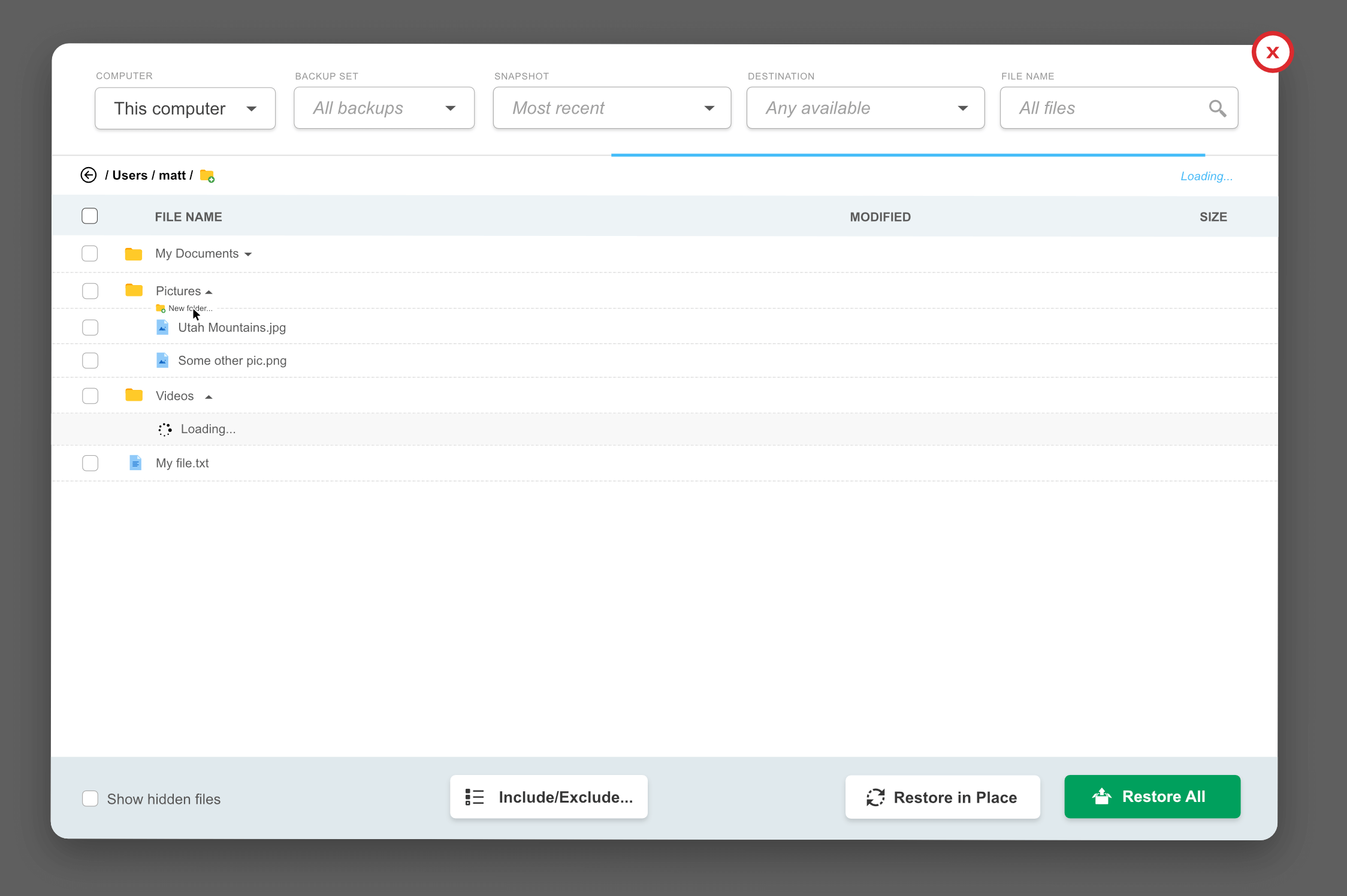1347x896 pixels.
Task: Click inside the All files filename field
Action: (1103, 108)
